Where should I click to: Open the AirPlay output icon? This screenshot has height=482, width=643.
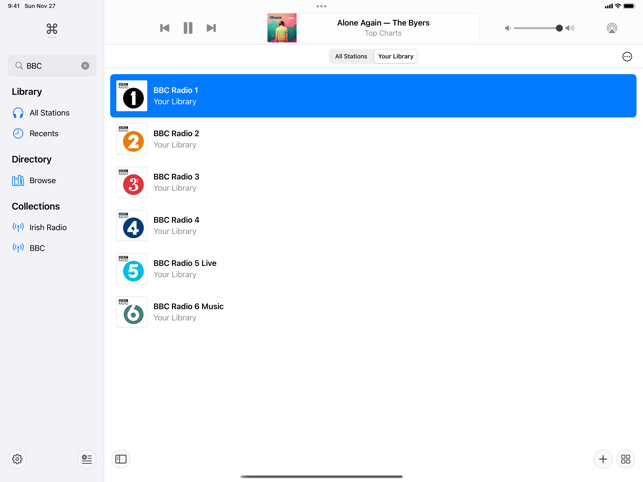(x=611, y=28)
